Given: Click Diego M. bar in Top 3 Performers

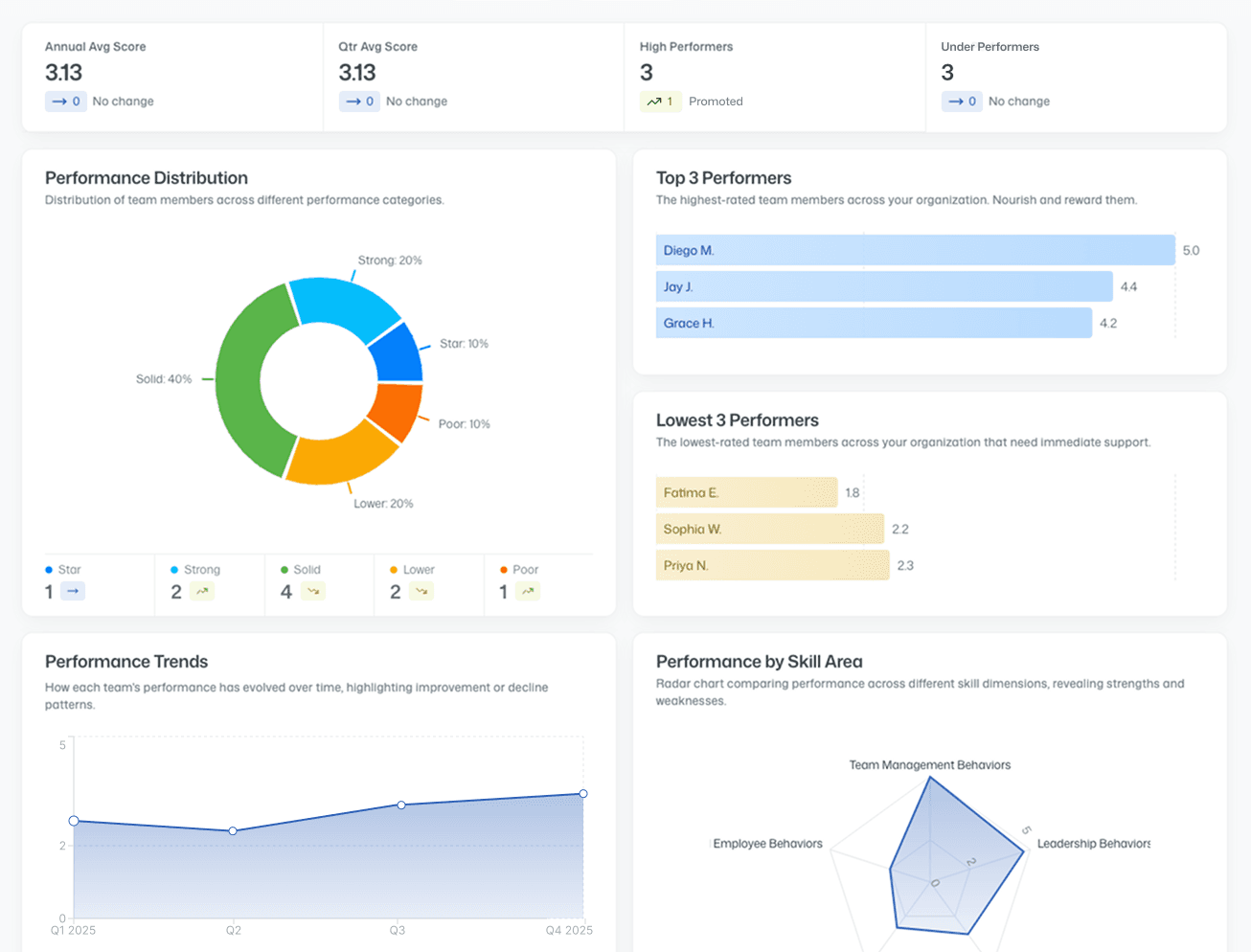Looking at the screenshot, I should (915, 250).
